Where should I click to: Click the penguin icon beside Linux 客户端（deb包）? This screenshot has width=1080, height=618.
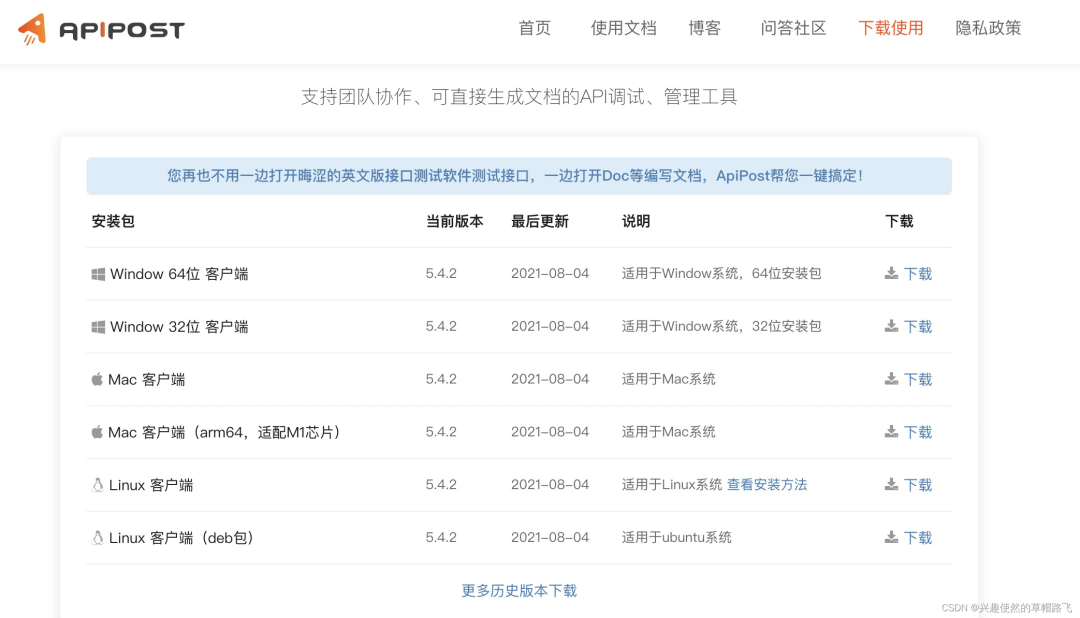click(96, 537)
